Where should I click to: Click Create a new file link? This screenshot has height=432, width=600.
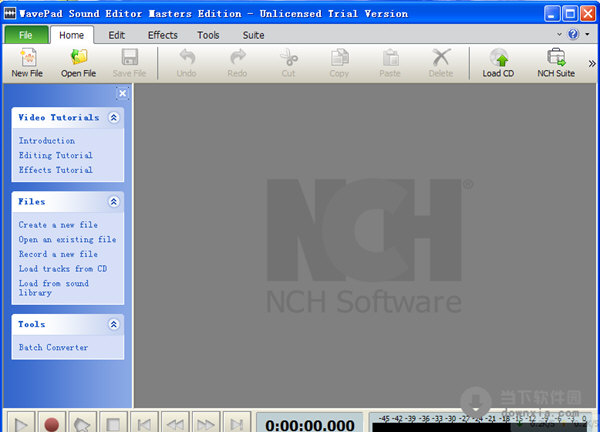(x=58, y=225)
